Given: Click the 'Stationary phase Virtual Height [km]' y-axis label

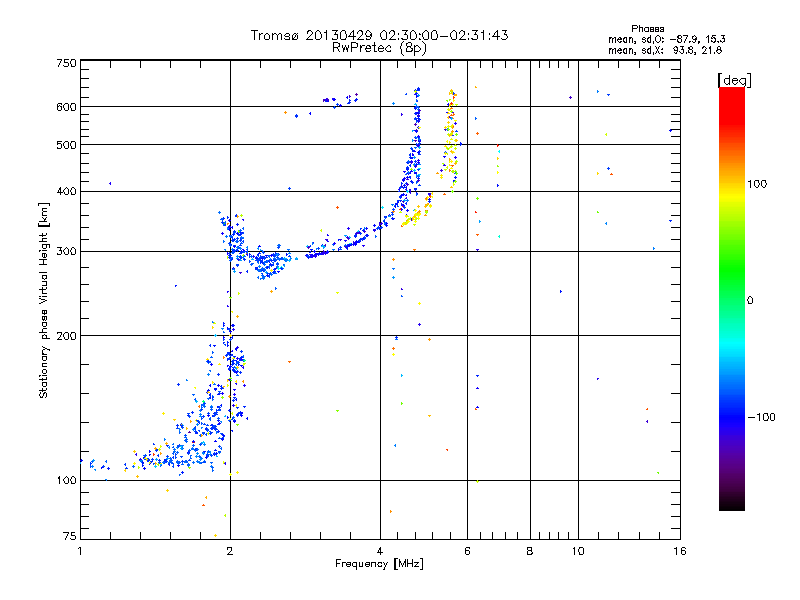Looking at the screenshot, I should (43, 300).
